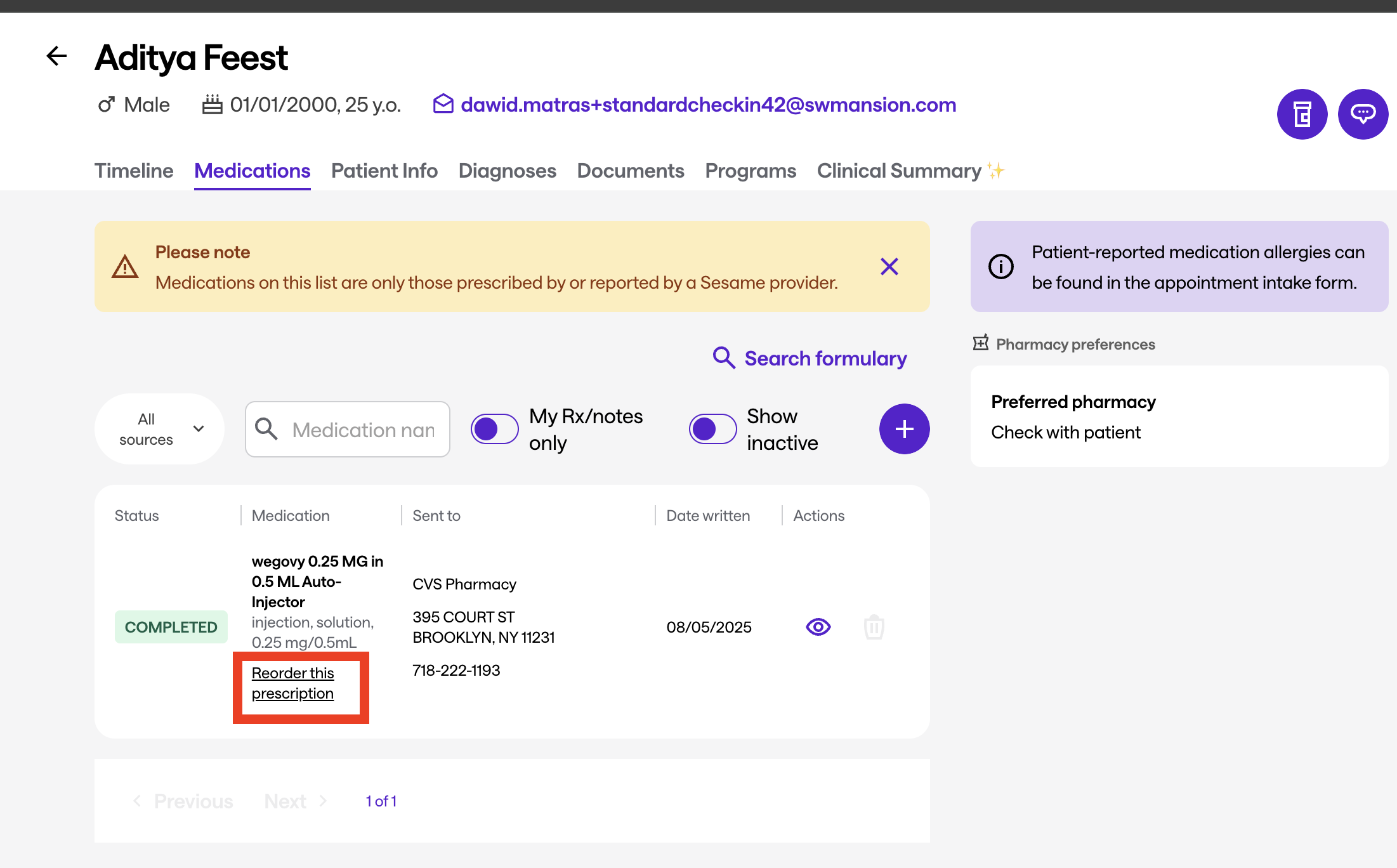Click the trash delete icon for wegovy

pos(874,627)
